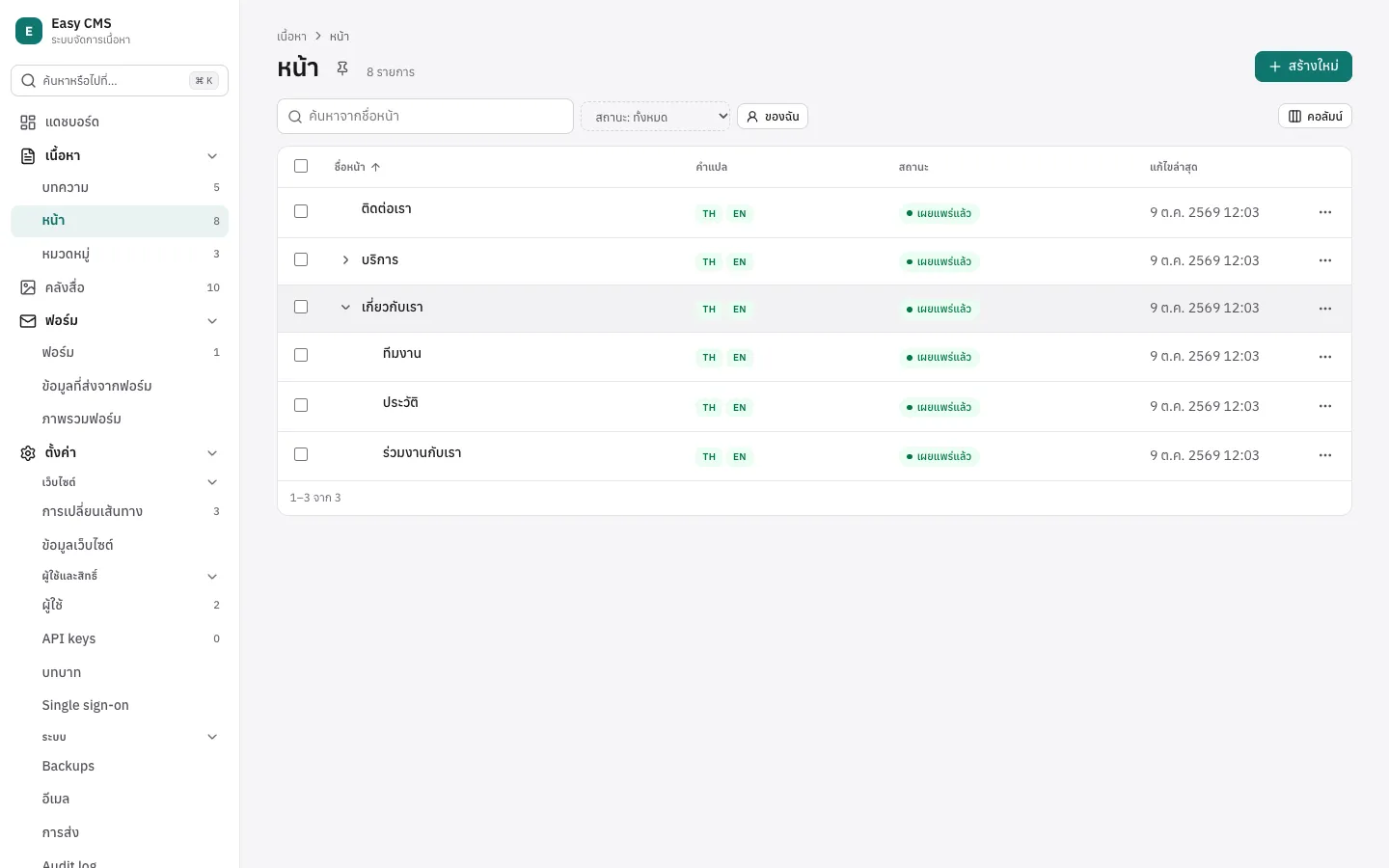The width and height of the screenshot is (1389, 868).
Task: Collapse the เว็บไซต์ settings subsection
Action: pos(212,482)
